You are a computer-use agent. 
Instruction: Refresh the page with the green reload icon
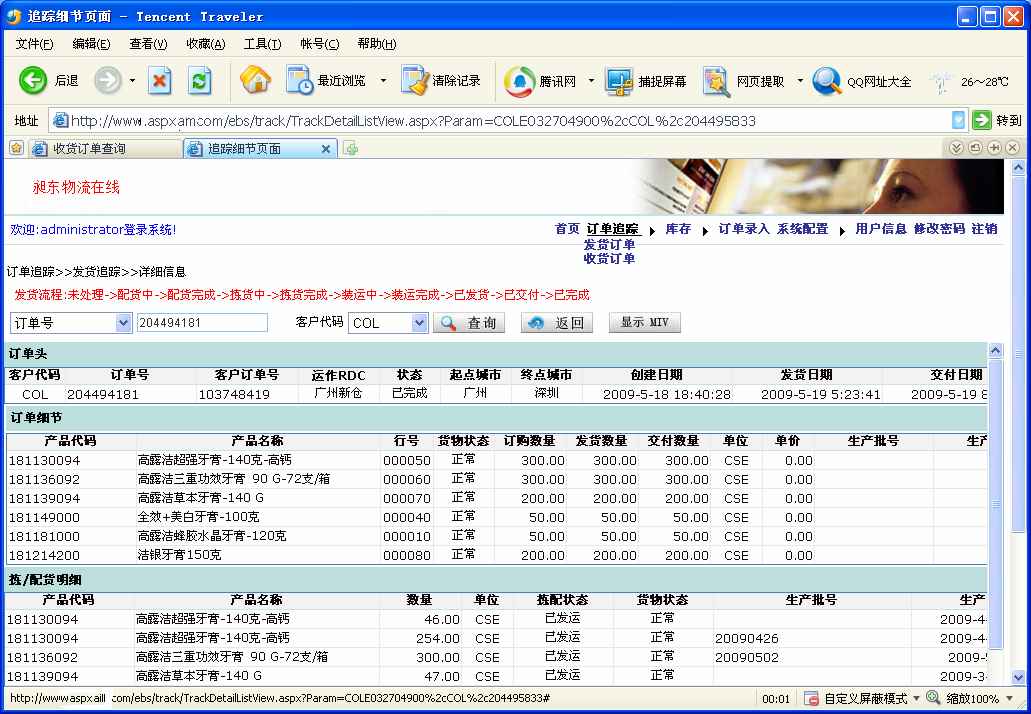[200, 81]
